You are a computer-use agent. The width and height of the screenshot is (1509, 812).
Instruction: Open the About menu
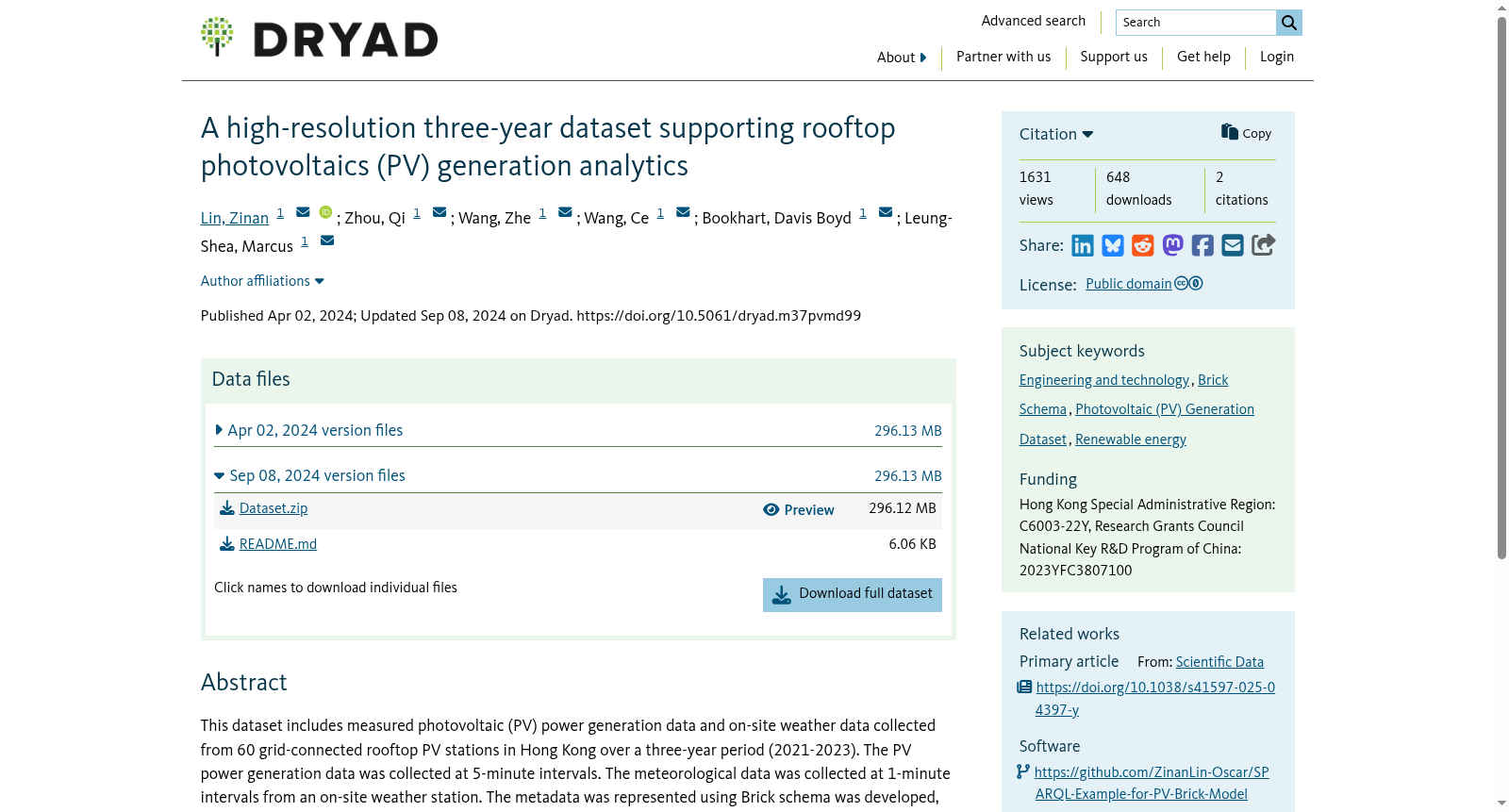point(902,58)
